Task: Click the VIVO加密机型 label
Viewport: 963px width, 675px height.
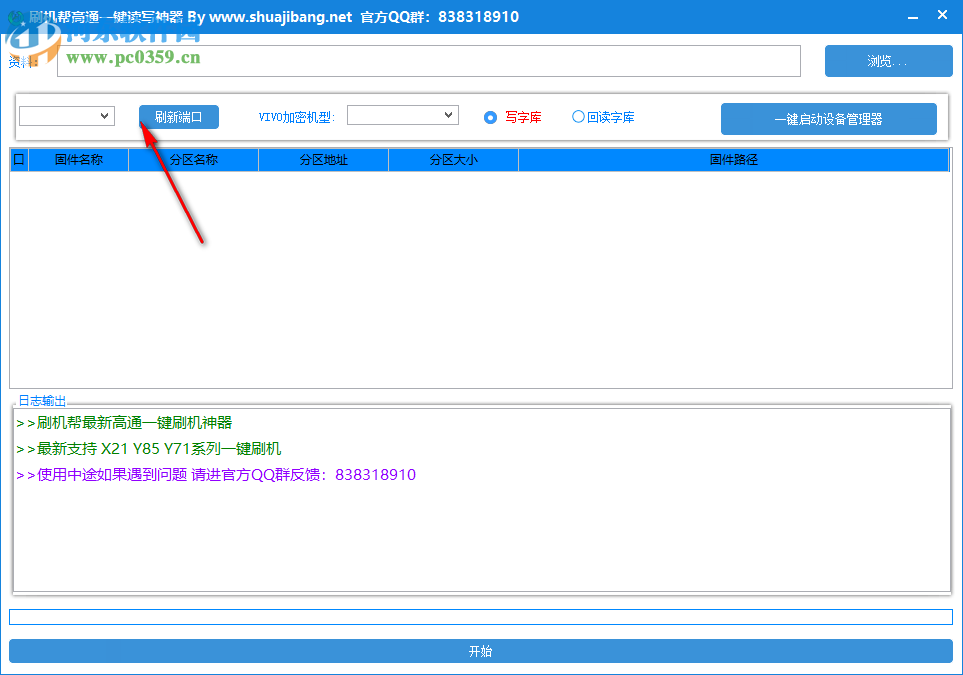Action: 297,117
